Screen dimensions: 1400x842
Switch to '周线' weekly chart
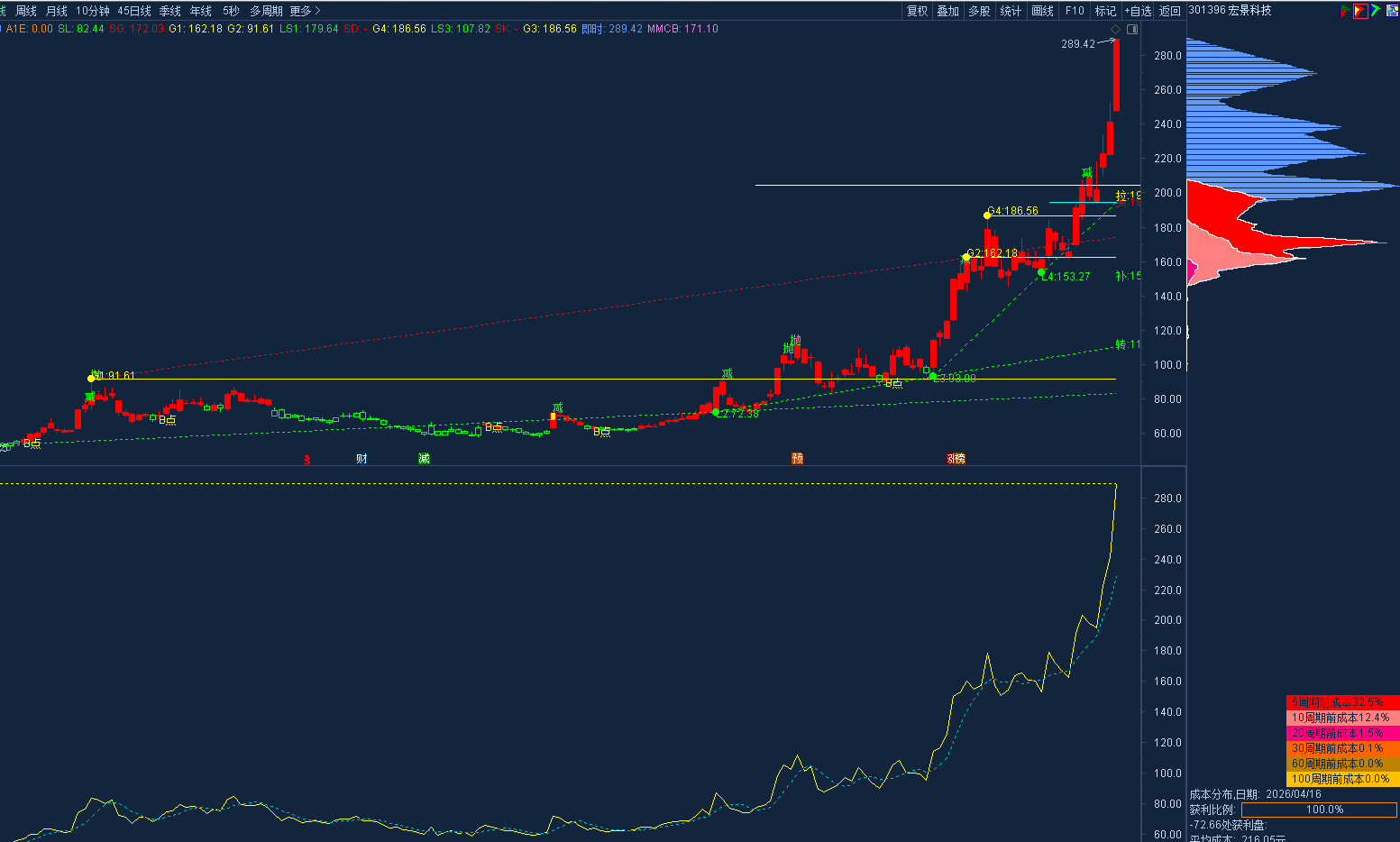tap(26, 11)
